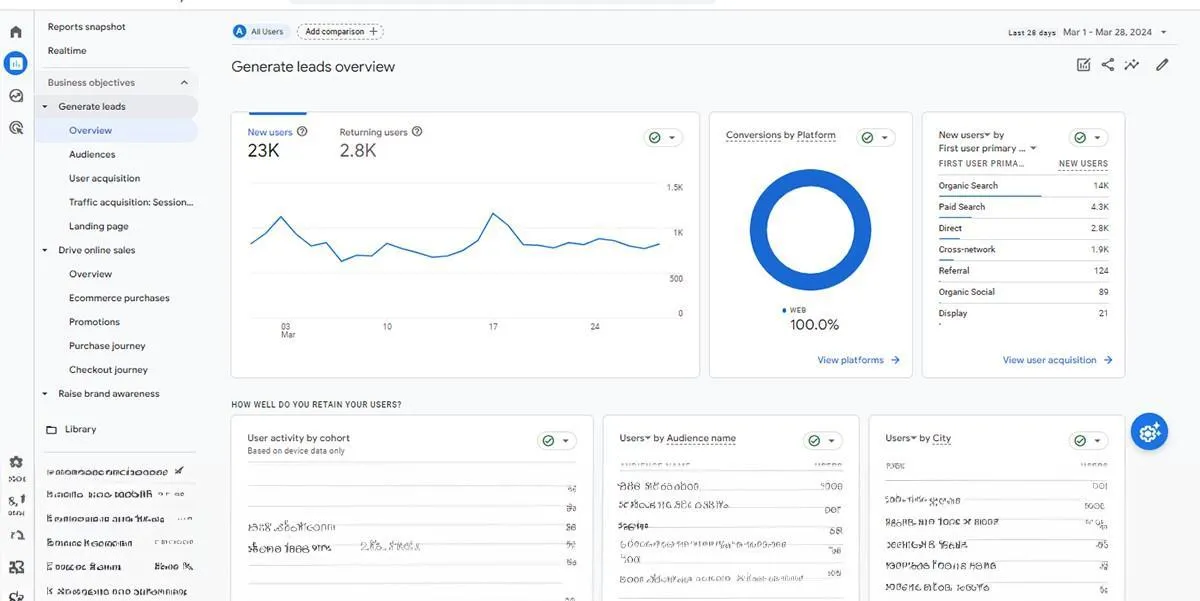Screen dimensions: 1200x601
Task: Collapse the Business objectives section
Action: [x=184, y=82]
